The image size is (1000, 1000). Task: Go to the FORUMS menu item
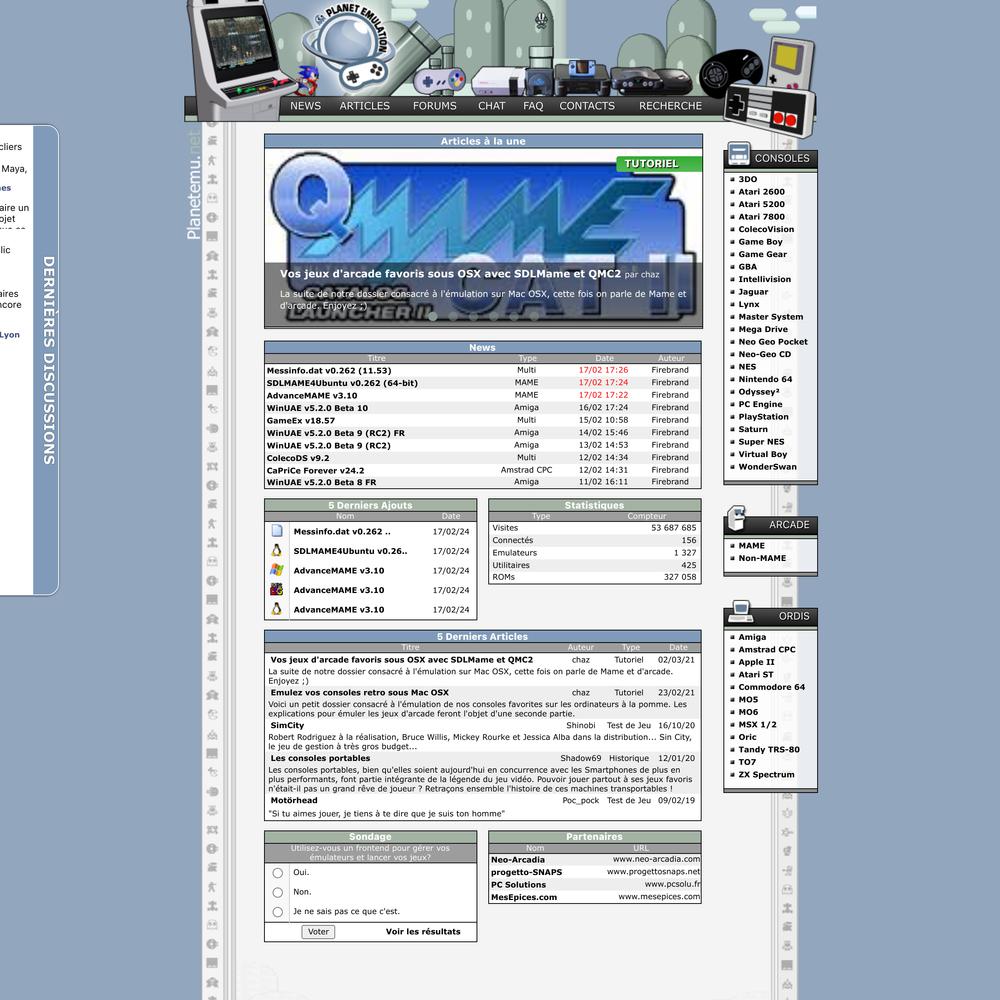[x=434, y=106]
